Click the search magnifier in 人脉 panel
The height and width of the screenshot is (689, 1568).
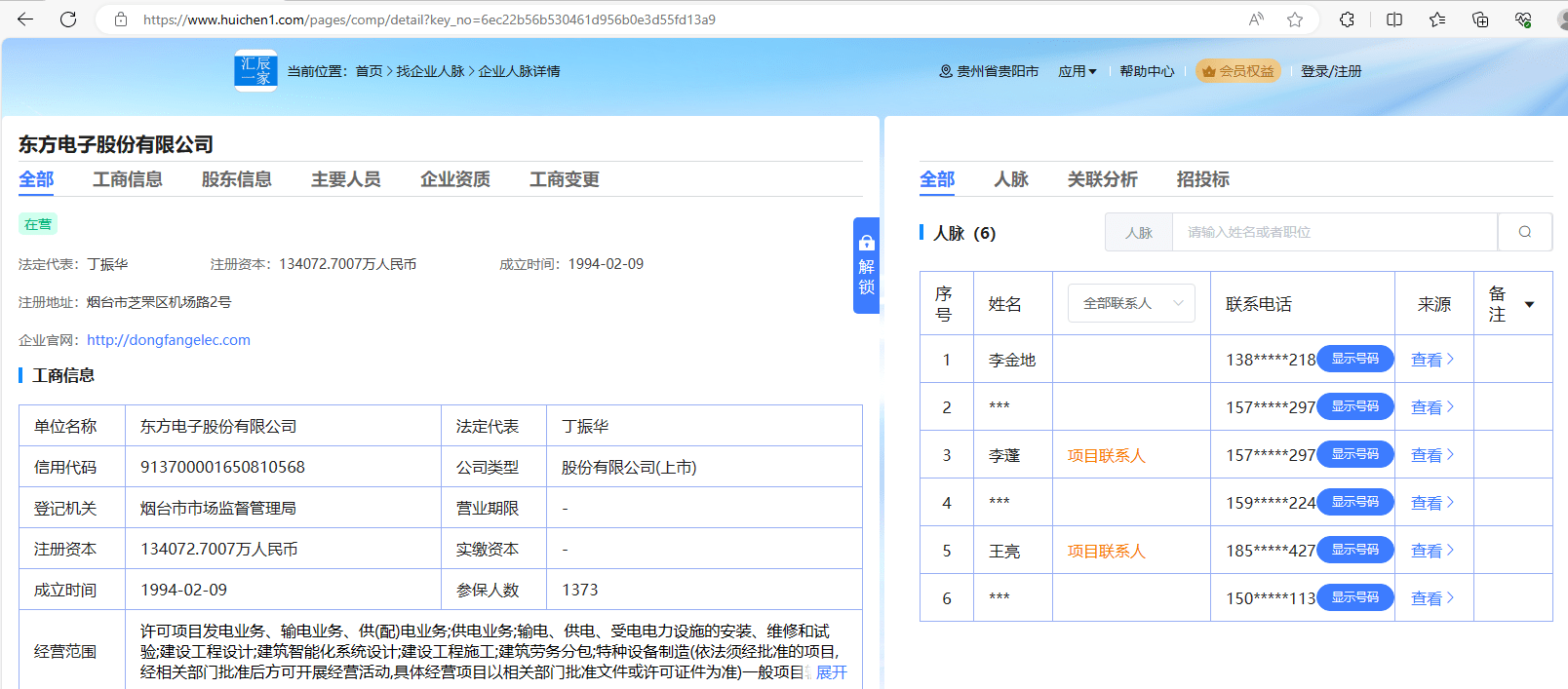pyautogui.click(x=1525, y=232)
